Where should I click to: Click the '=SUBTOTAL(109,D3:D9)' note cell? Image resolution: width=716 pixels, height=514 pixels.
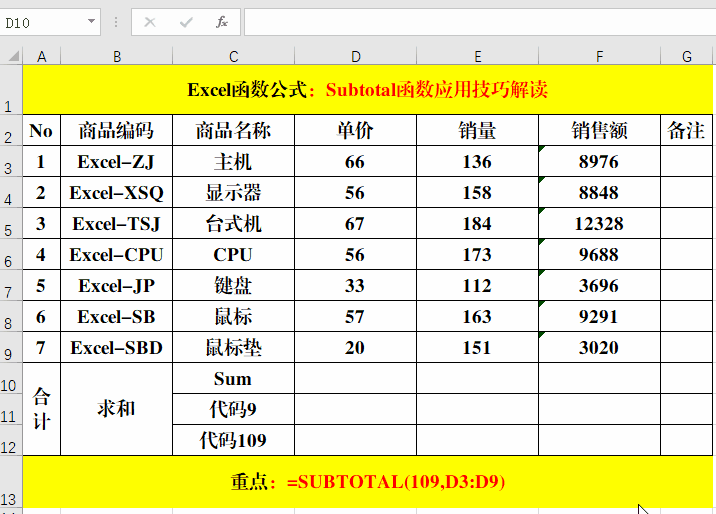pyautogui.click(x=368, y=482)
